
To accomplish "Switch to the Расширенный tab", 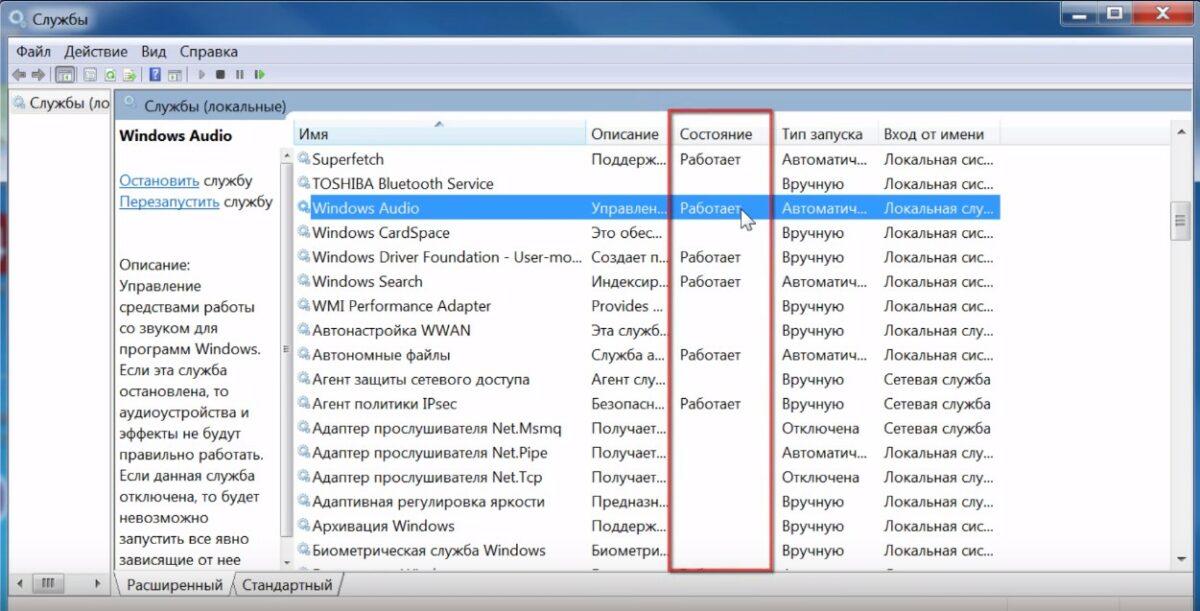I will 174,584.
